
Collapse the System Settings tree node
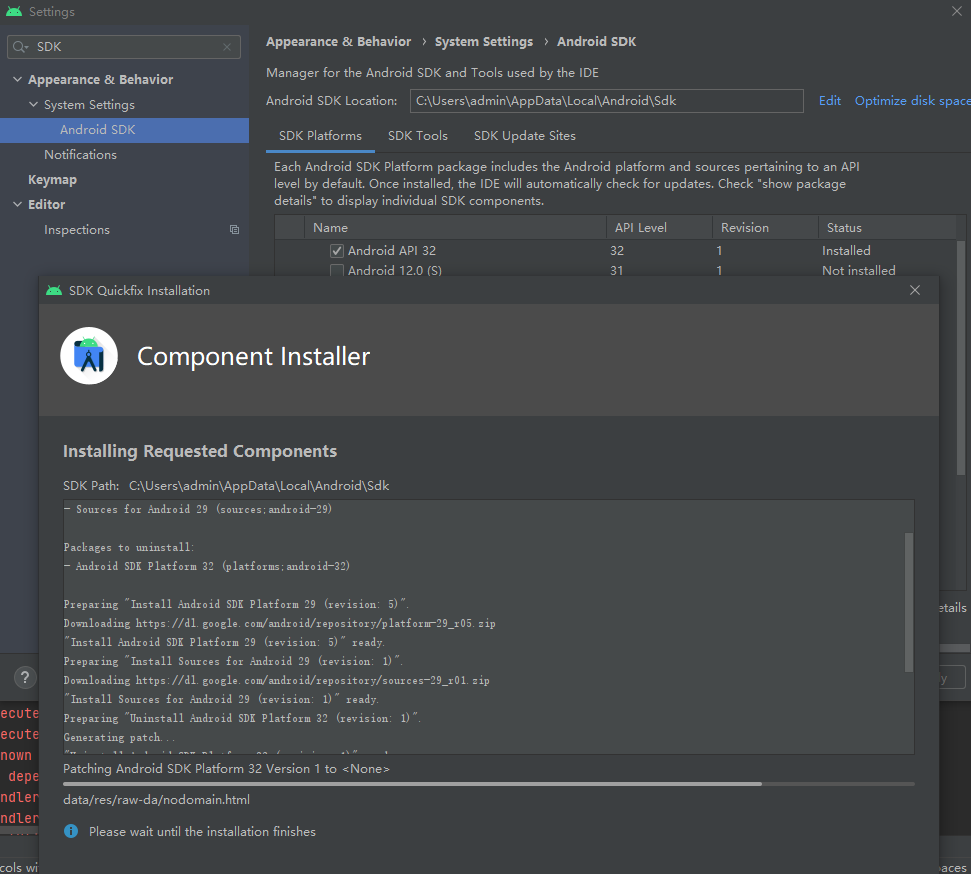click(x=31, y=104)
